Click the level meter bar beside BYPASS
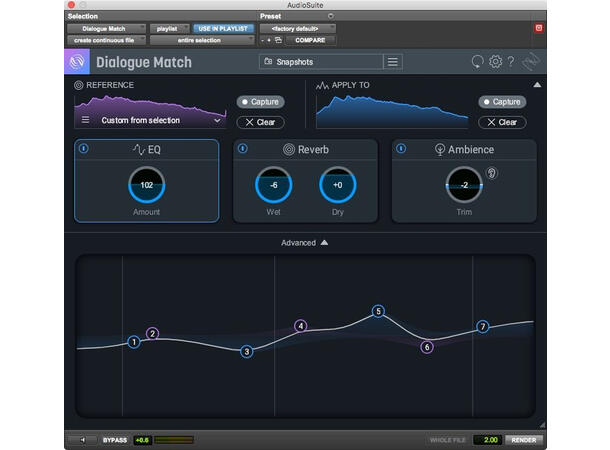 [x=174, y=440]
